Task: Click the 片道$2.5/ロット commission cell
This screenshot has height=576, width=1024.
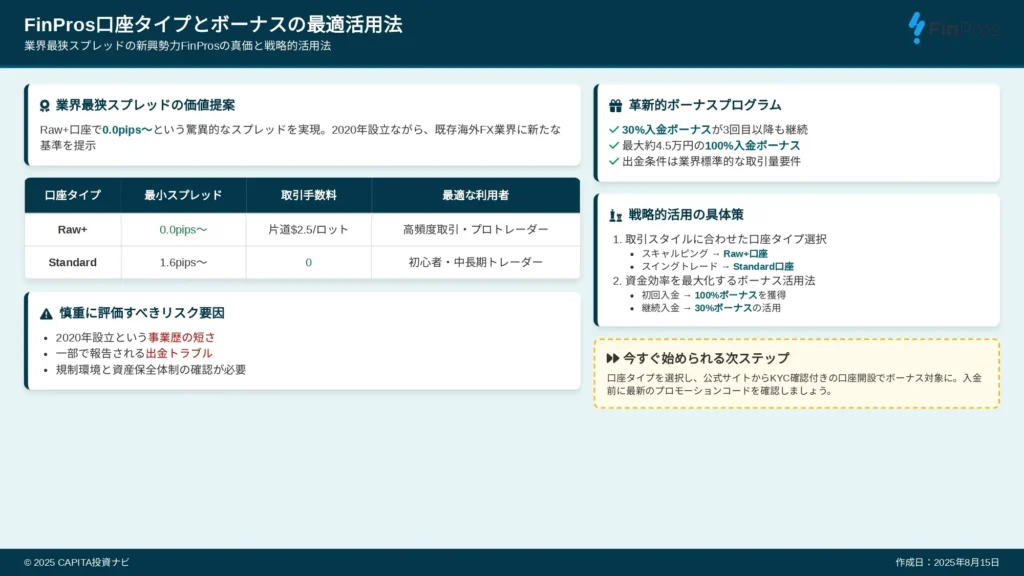Action: [309, 229]
